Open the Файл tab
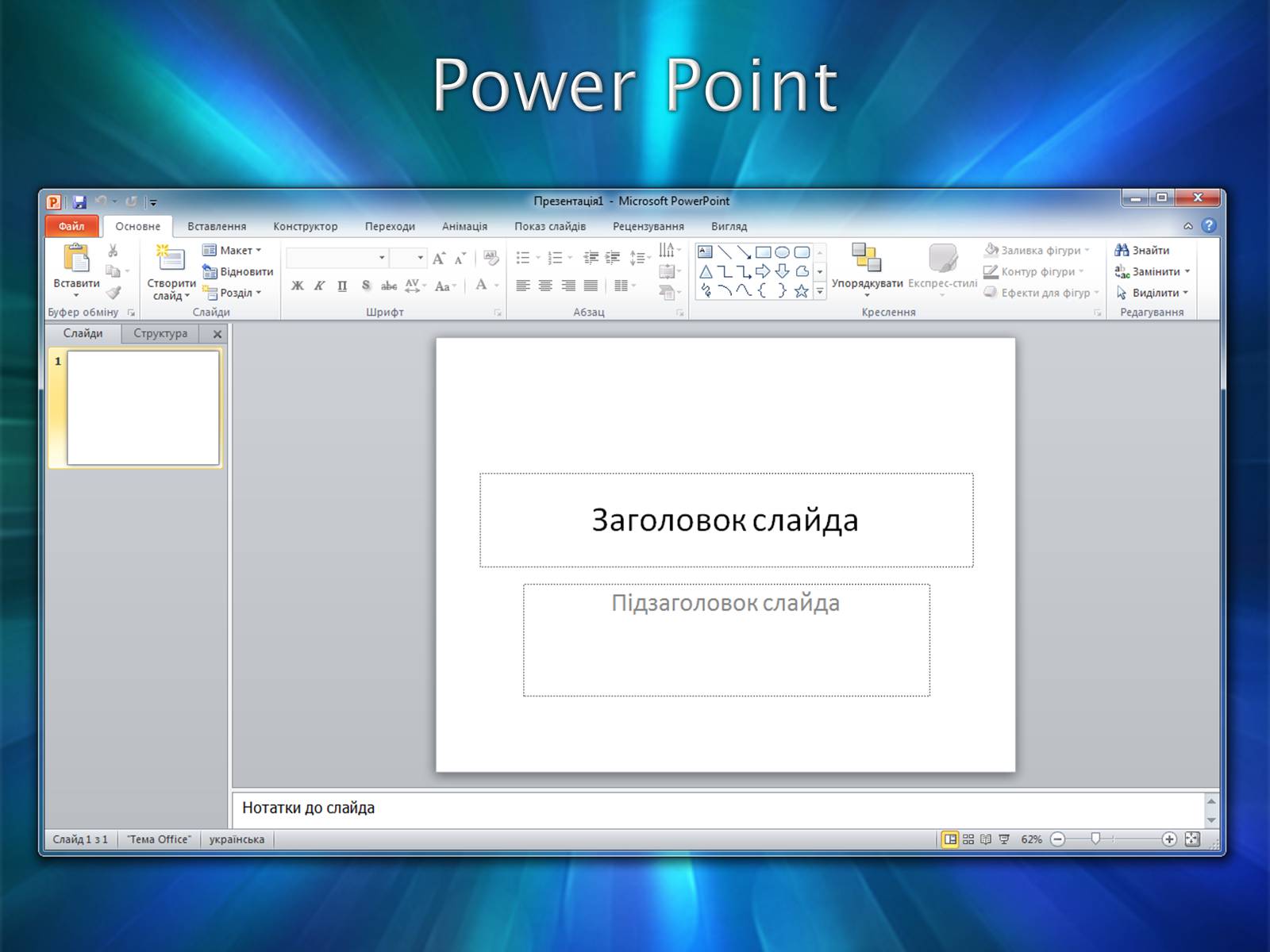The image size is (1270, 952). pos(71,226)
